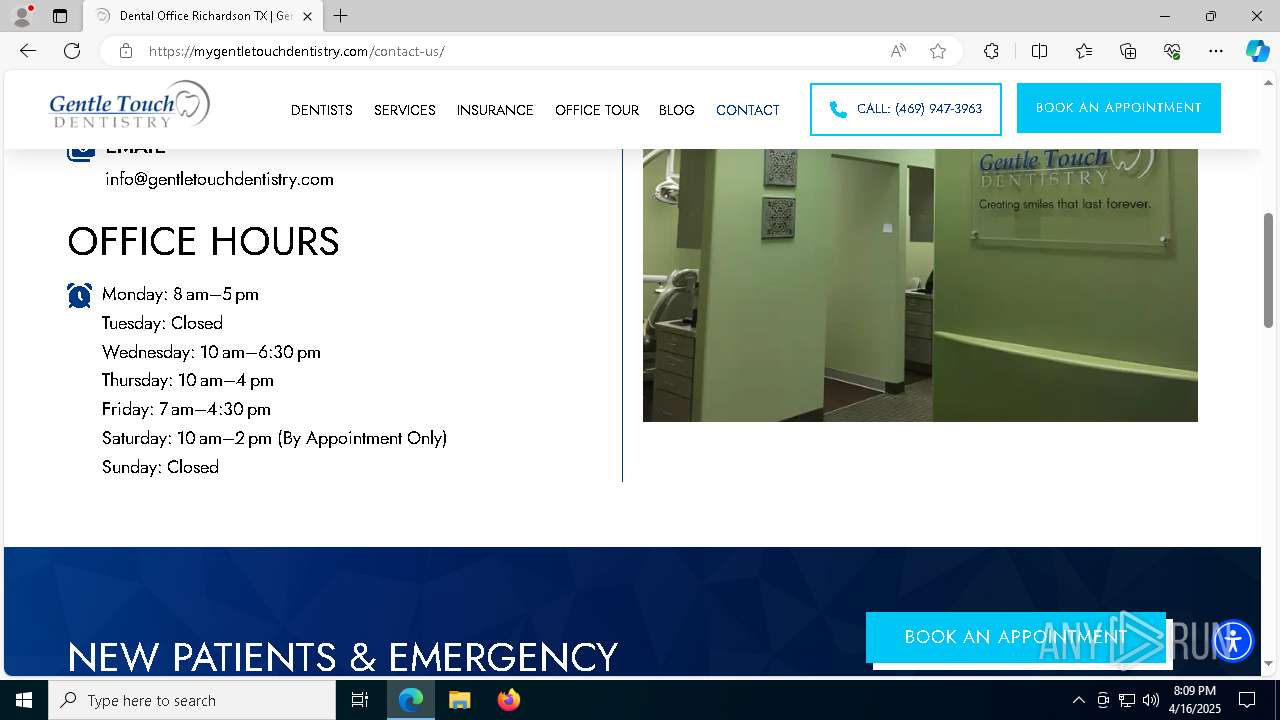This screenshot has height=720, width=1280.
Task: Open the accessibility widget icon
Action: (x=1233, y=640)
